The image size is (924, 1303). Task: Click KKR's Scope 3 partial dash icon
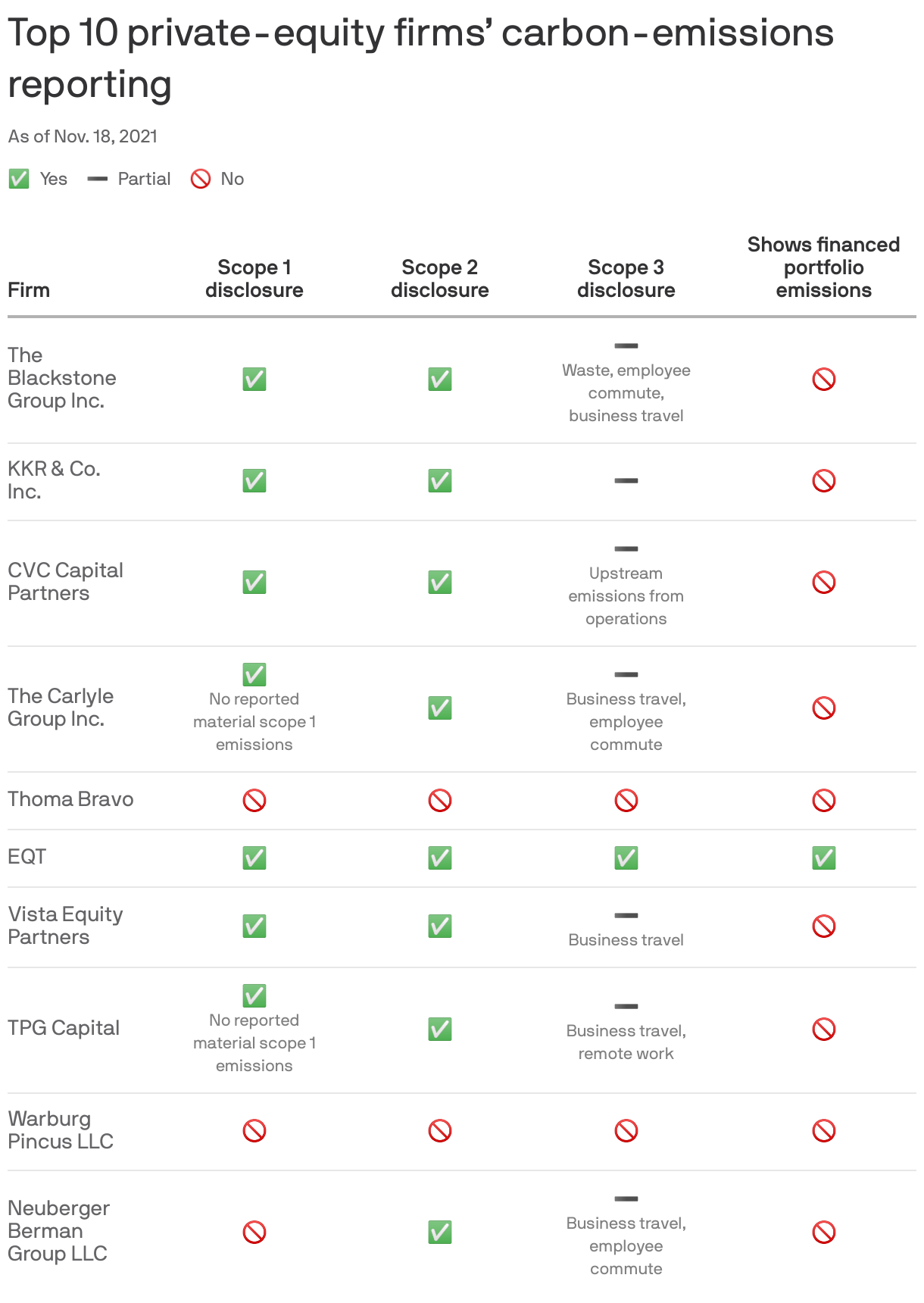[626, 480]
